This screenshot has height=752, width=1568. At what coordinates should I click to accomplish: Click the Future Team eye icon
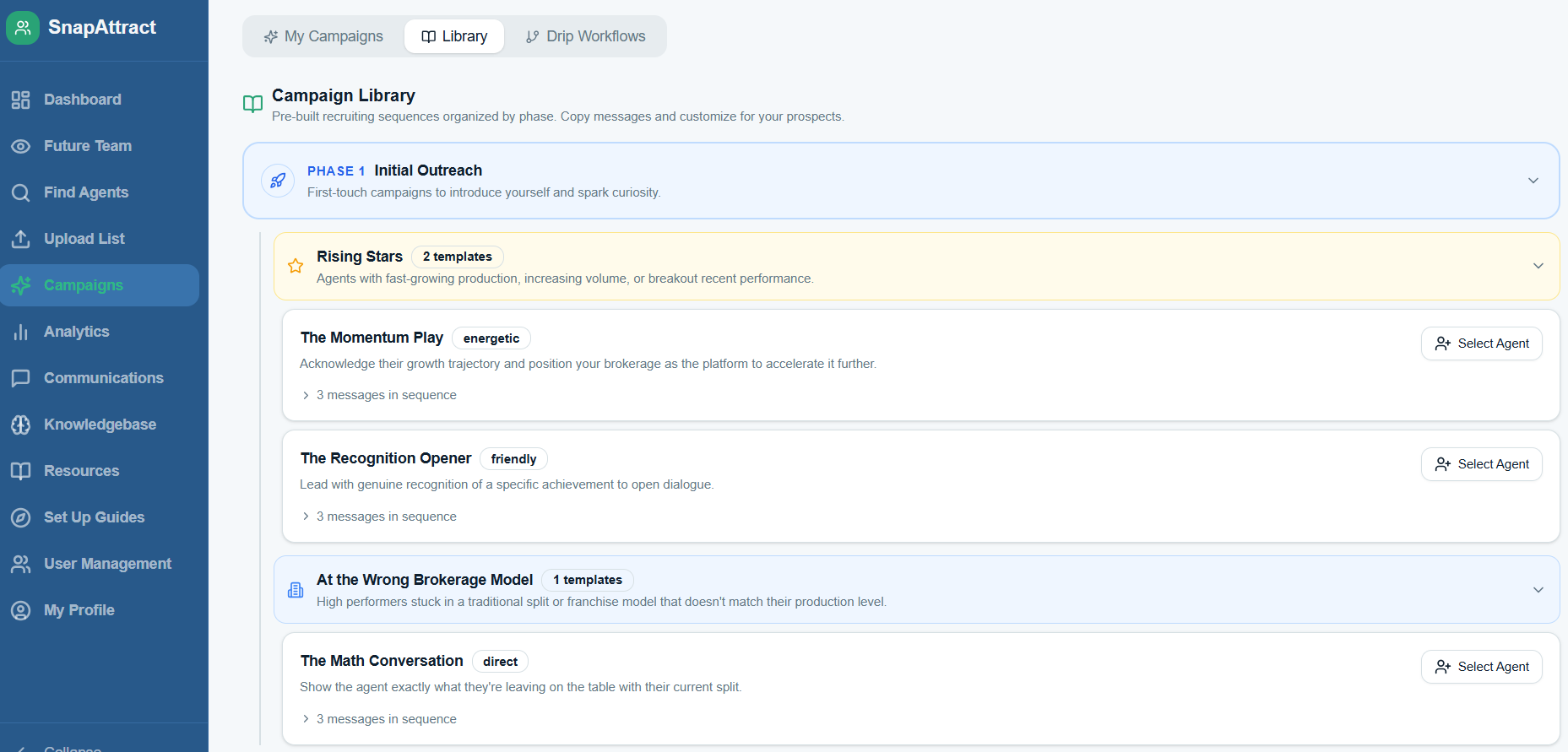click(x=21, y=146)
